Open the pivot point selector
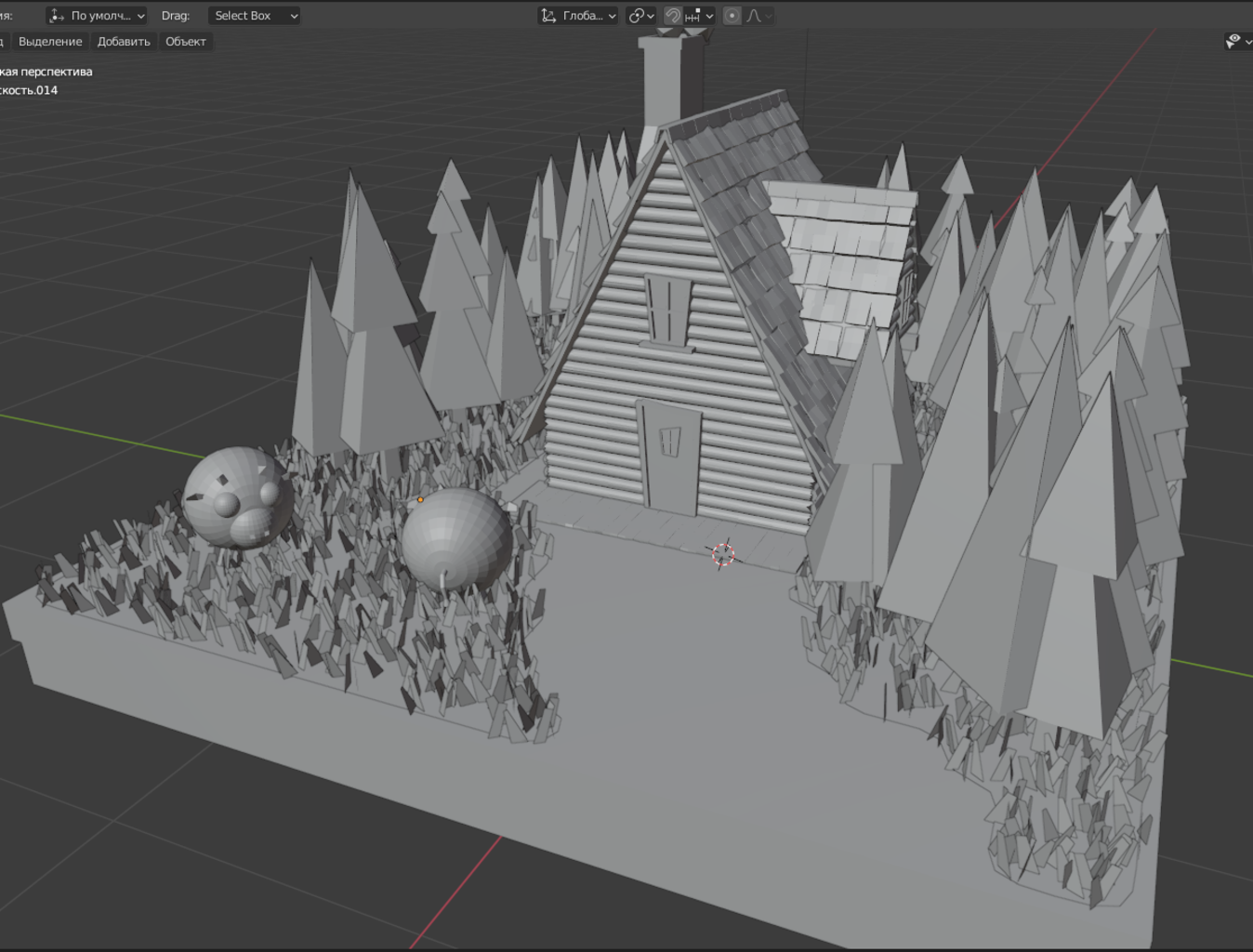This screenshot has height=952, width=1253. (x=640, y=16)
